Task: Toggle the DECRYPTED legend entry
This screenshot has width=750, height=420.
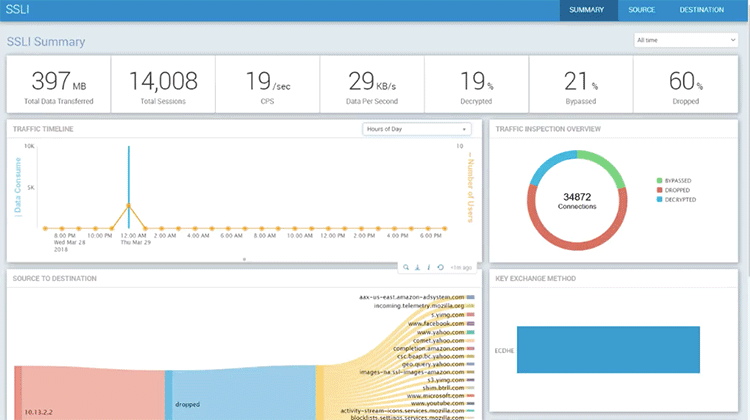Action: [676, 200]
